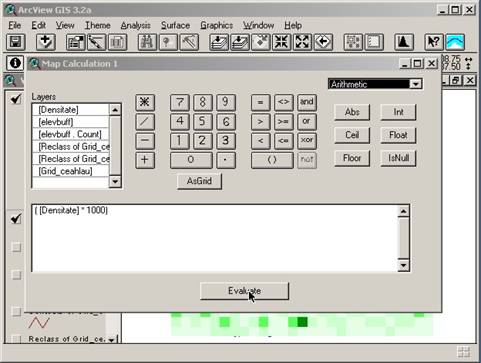Click the Histogram toolbar icon

click(404, 42)
